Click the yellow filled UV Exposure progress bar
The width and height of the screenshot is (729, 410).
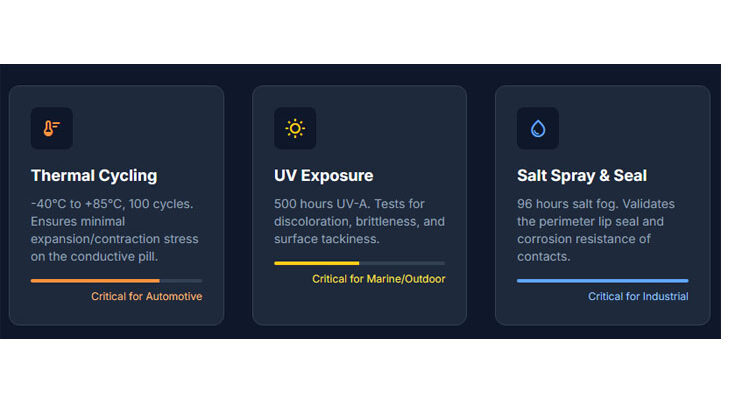click(x=316, y=263)
